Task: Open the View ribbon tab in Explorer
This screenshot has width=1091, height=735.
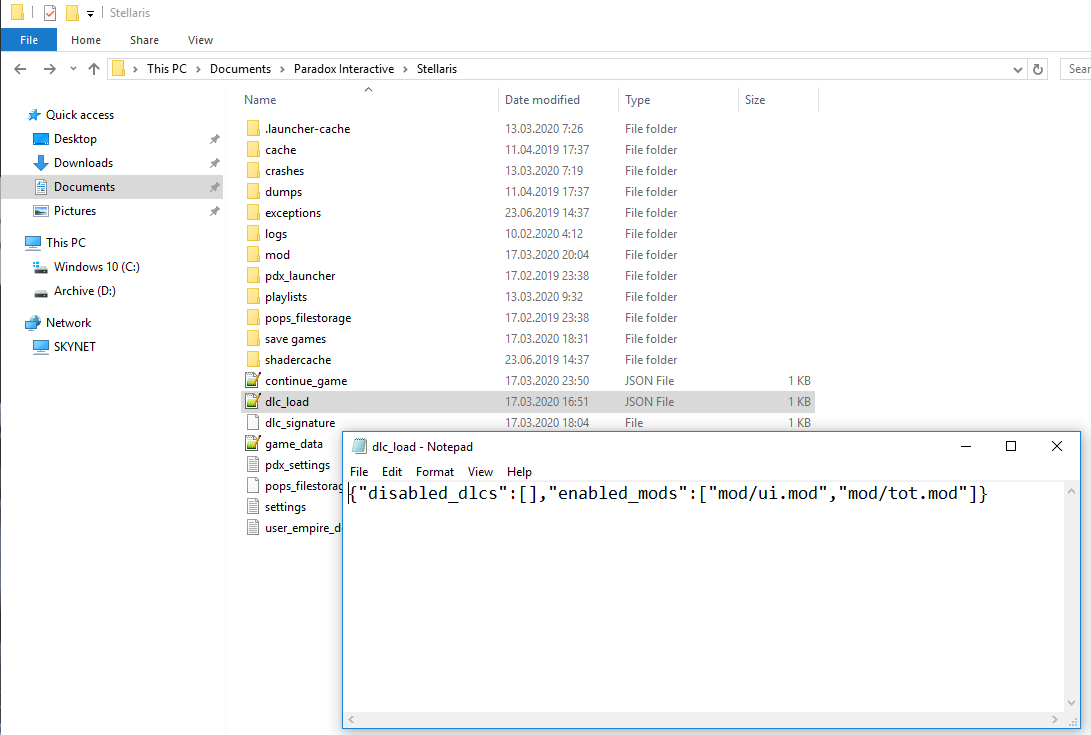Action: [200, 40]
